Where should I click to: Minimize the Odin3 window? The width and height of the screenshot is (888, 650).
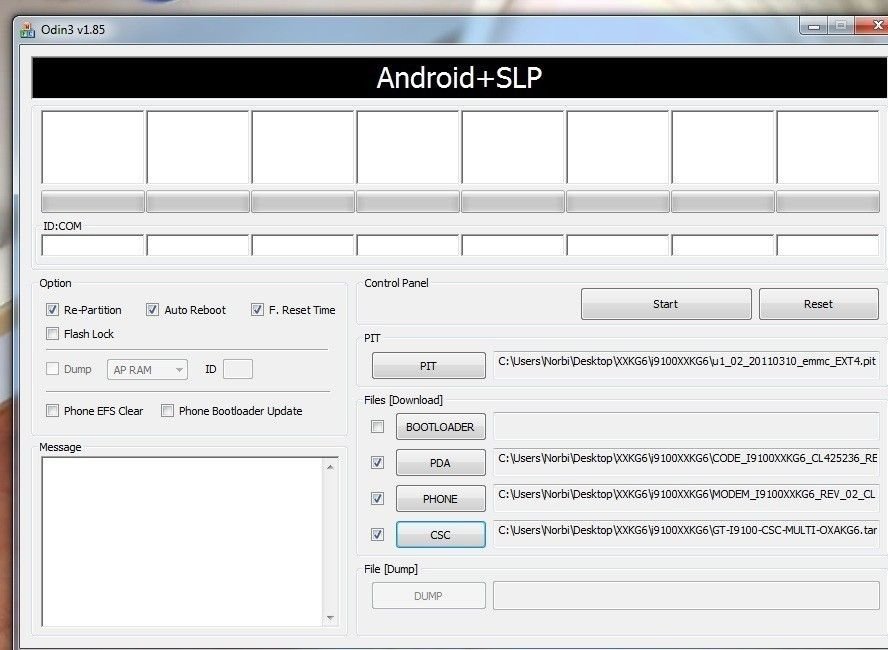coord(814,26)
